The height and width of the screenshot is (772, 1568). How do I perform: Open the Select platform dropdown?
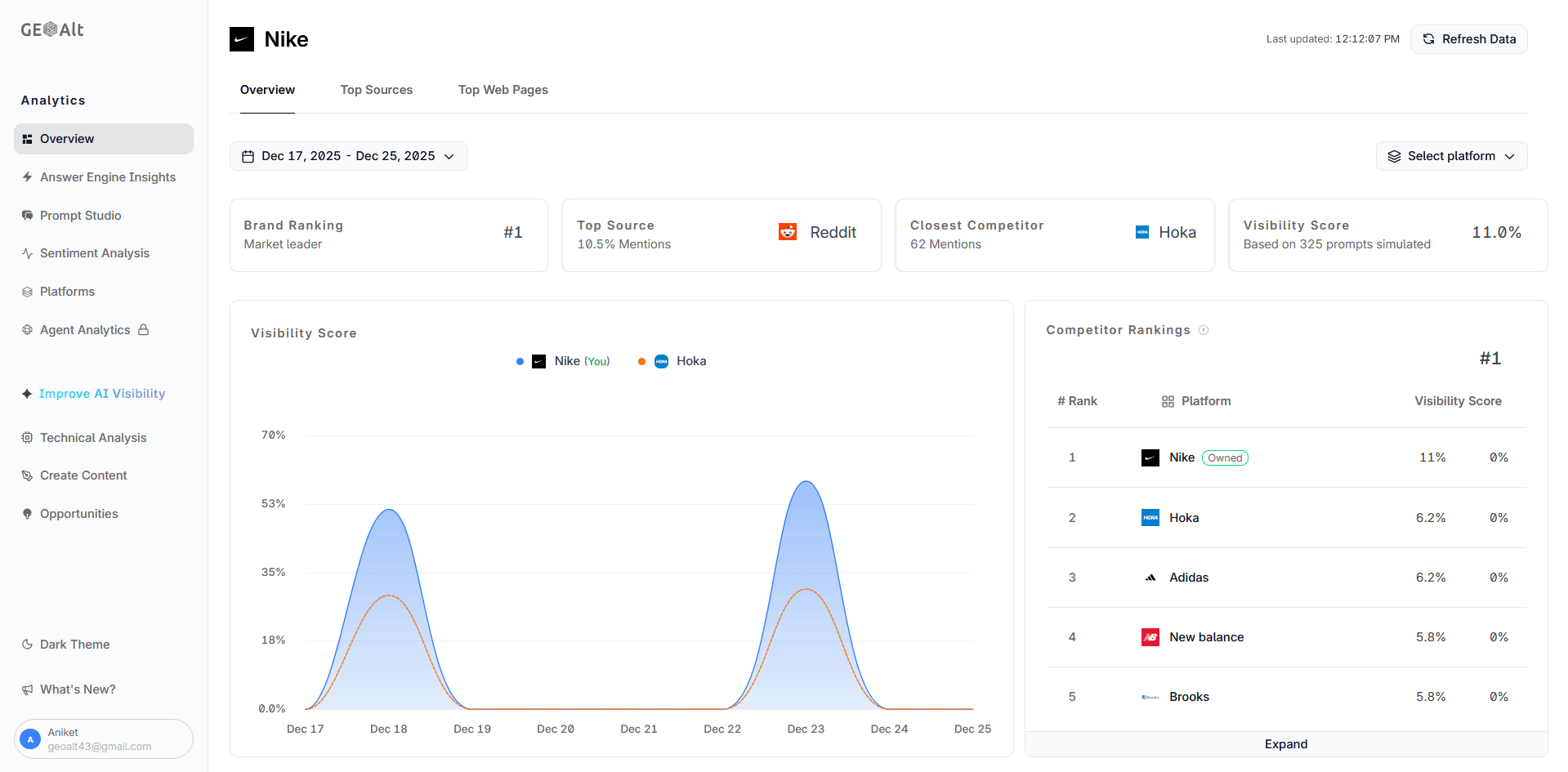pyautogui.click(x=1451, y=156)
